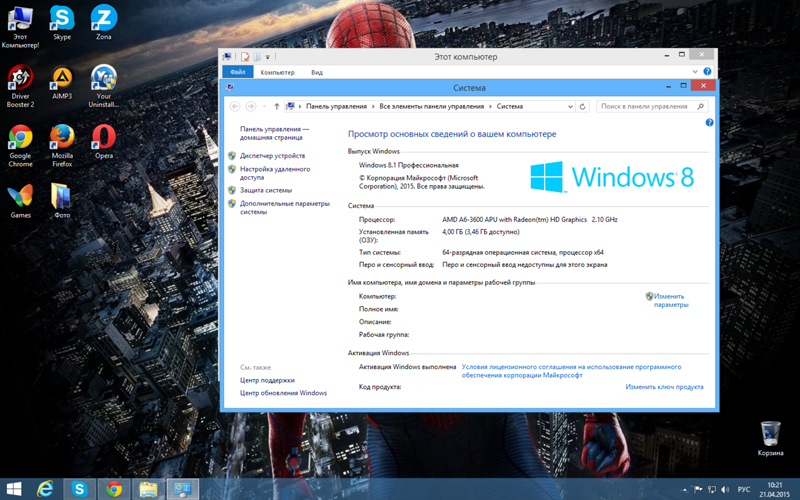Image resolution: width=800 pixels, height=500 pixels.
Task: Open the license agreement terms link
Action: (571, 370)
